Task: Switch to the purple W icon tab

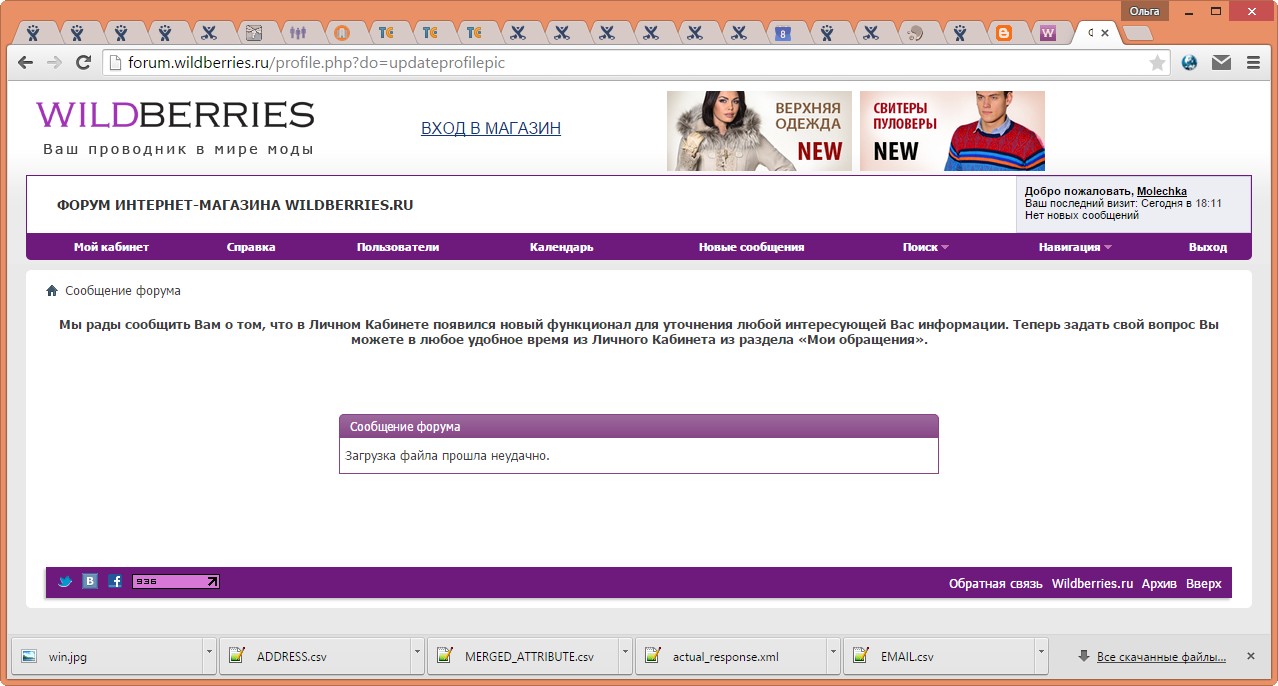Action: (1047, 33)
